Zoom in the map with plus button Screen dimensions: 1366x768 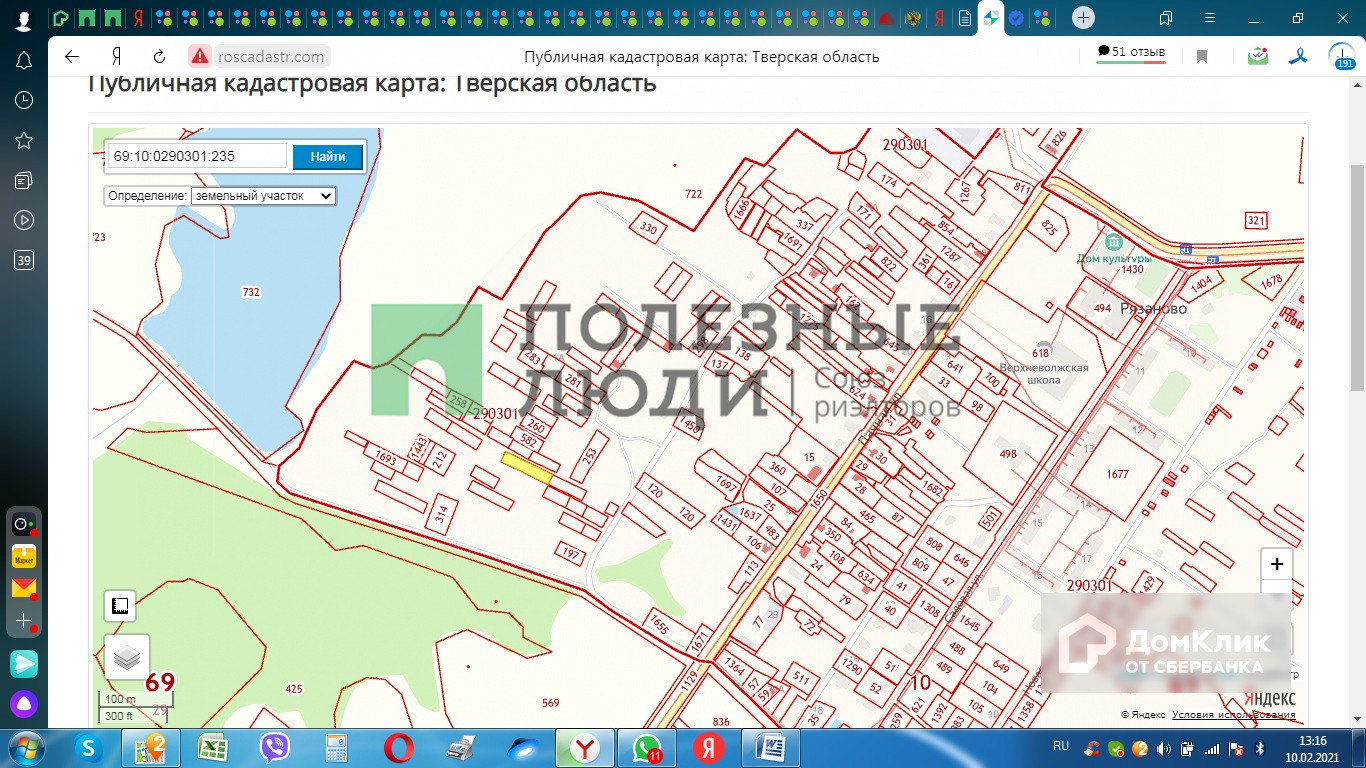1276,564
